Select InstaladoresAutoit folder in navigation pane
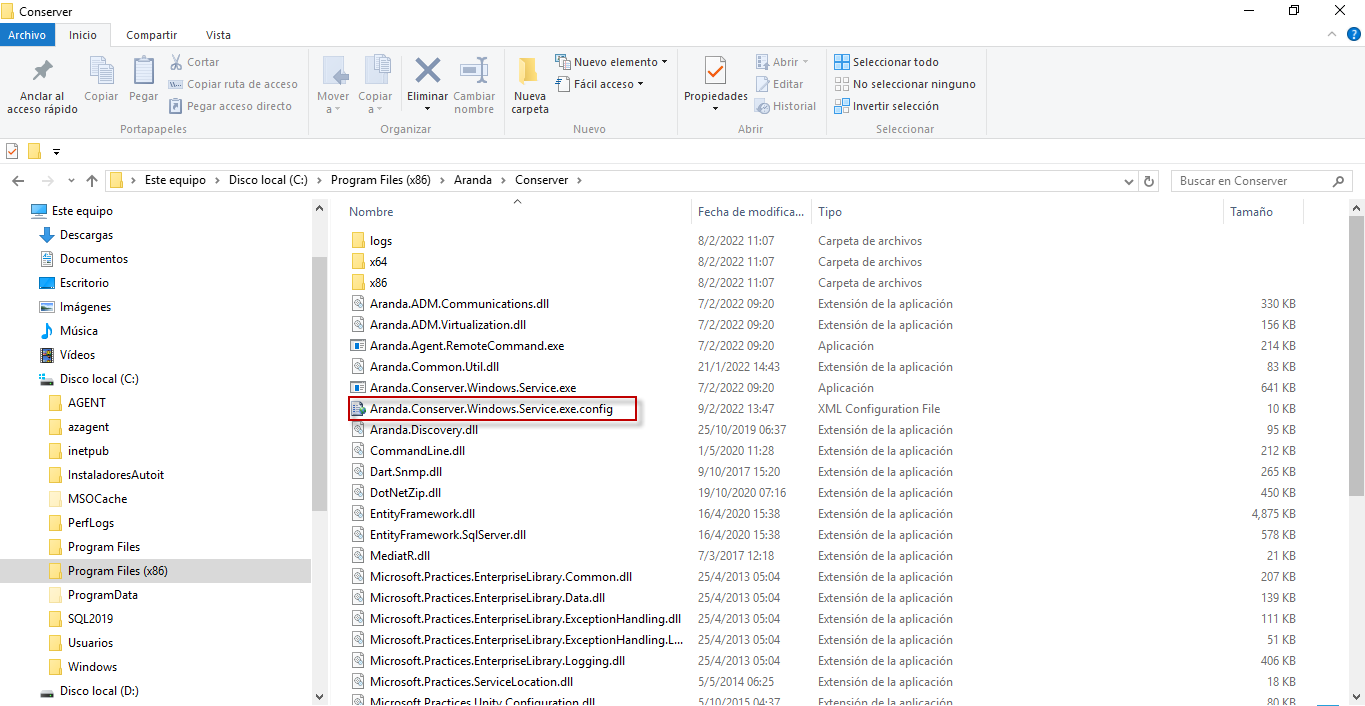The height and width of the screenshot is (706, 1365). pos(116,475)
